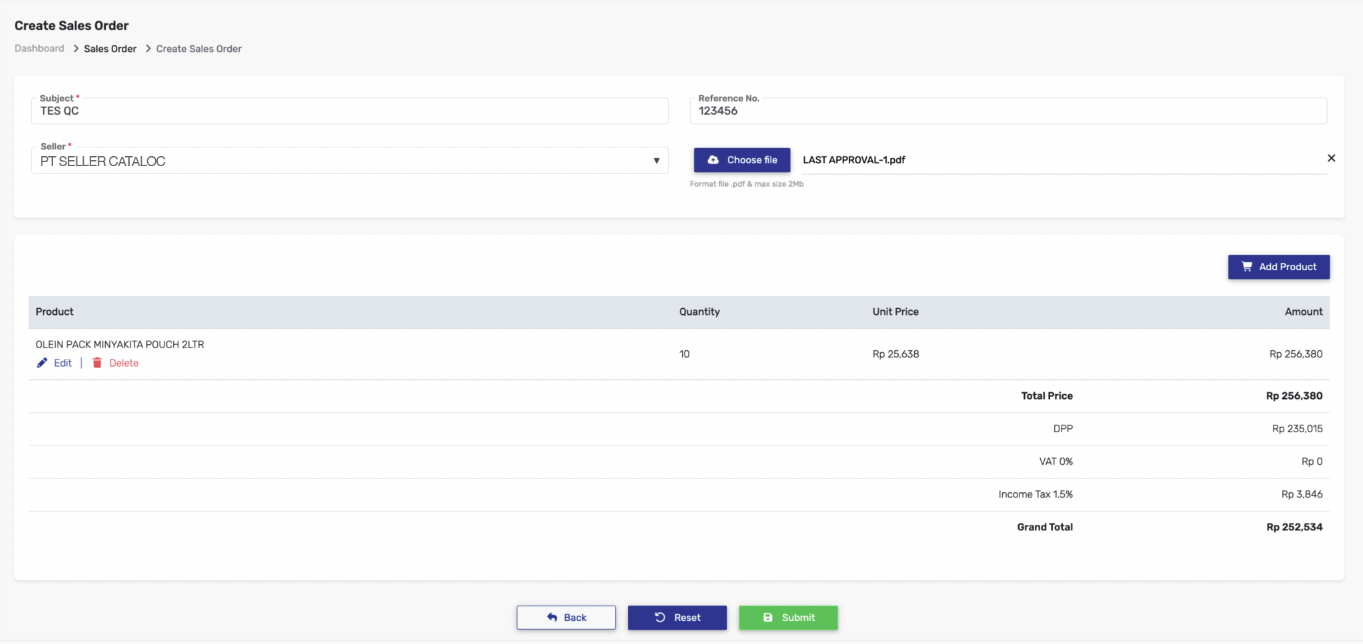Click the Create Sales Order breadcrumb text

[199, 48]
